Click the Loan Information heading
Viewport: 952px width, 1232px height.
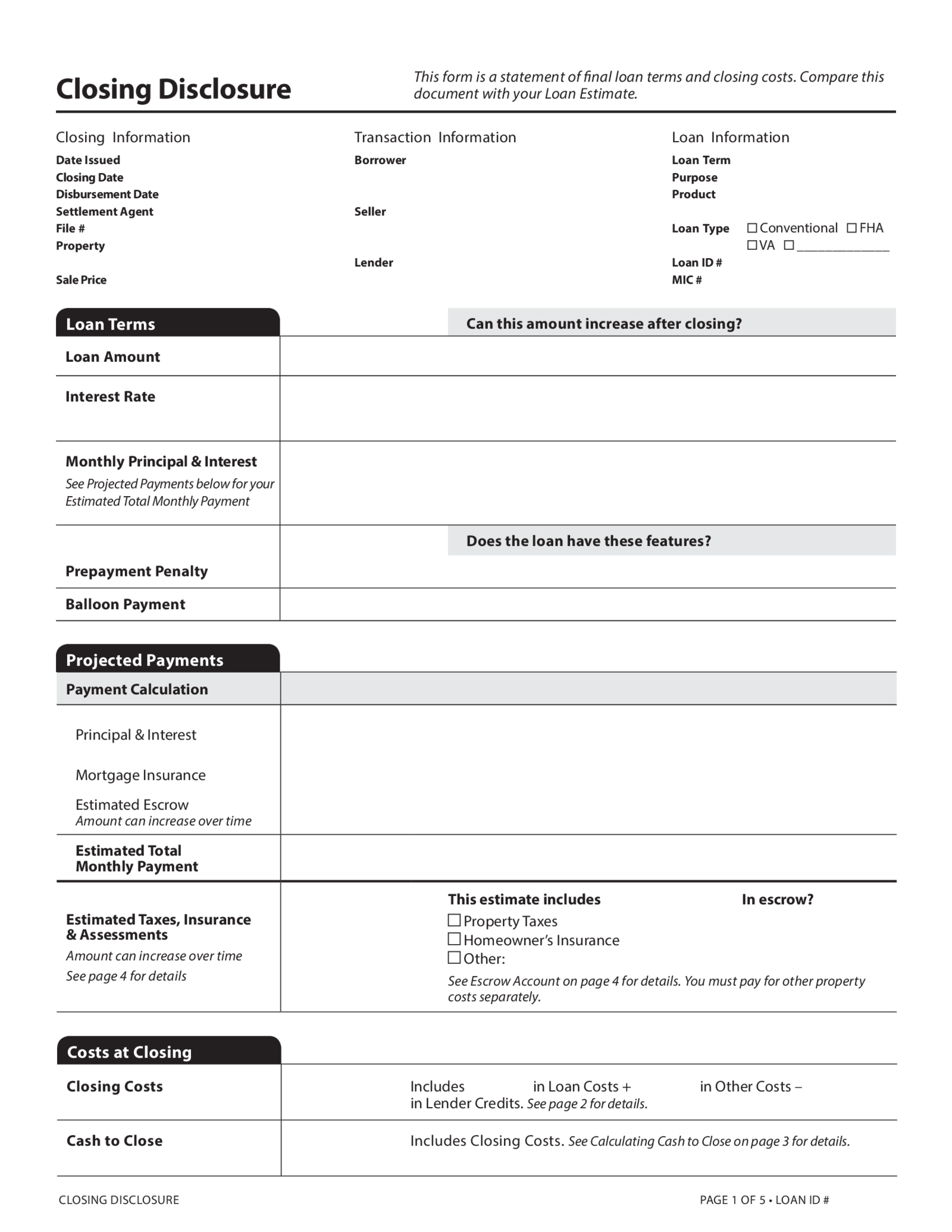(731, 137)
